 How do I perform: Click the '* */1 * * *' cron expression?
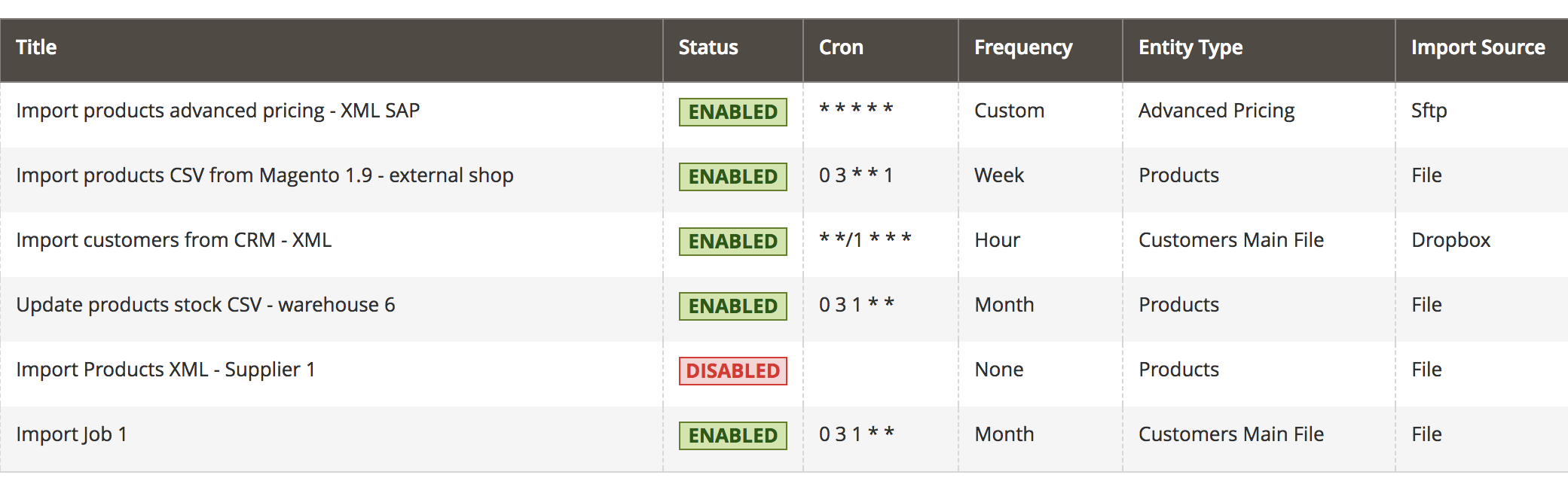tap(865, 239)
